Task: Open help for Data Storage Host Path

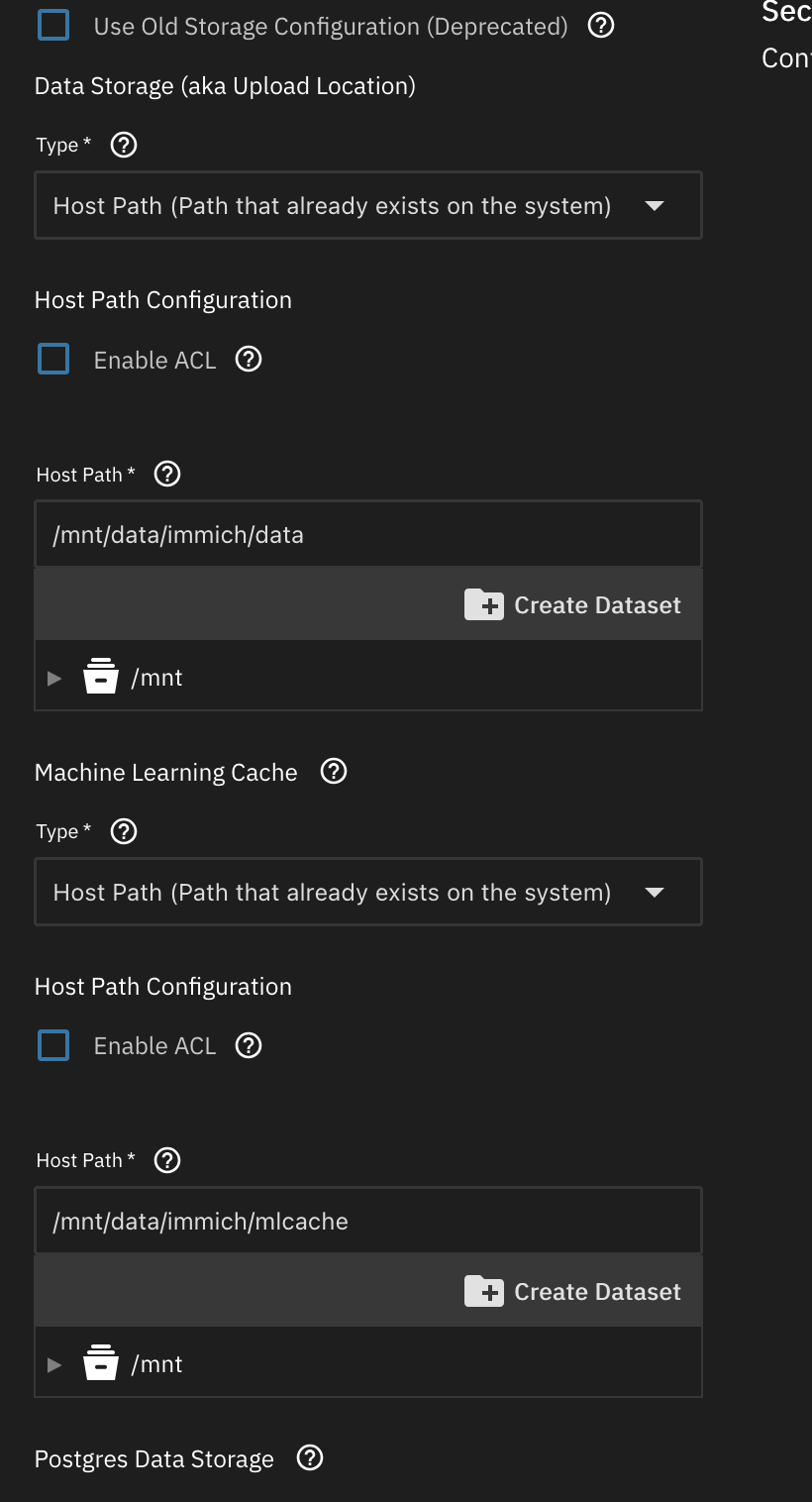Action: (168, 475)
